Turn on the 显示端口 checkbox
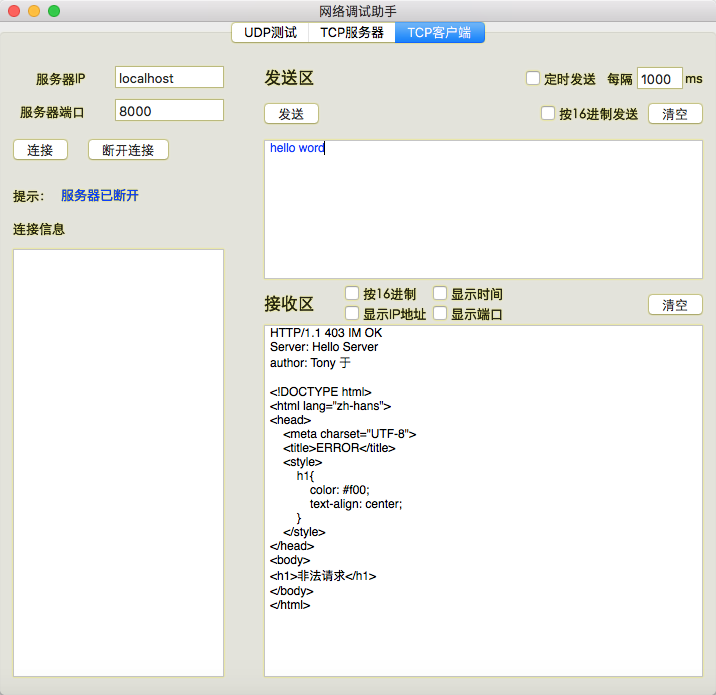This screenshot has height=695, width=716. tap(440, 313)
